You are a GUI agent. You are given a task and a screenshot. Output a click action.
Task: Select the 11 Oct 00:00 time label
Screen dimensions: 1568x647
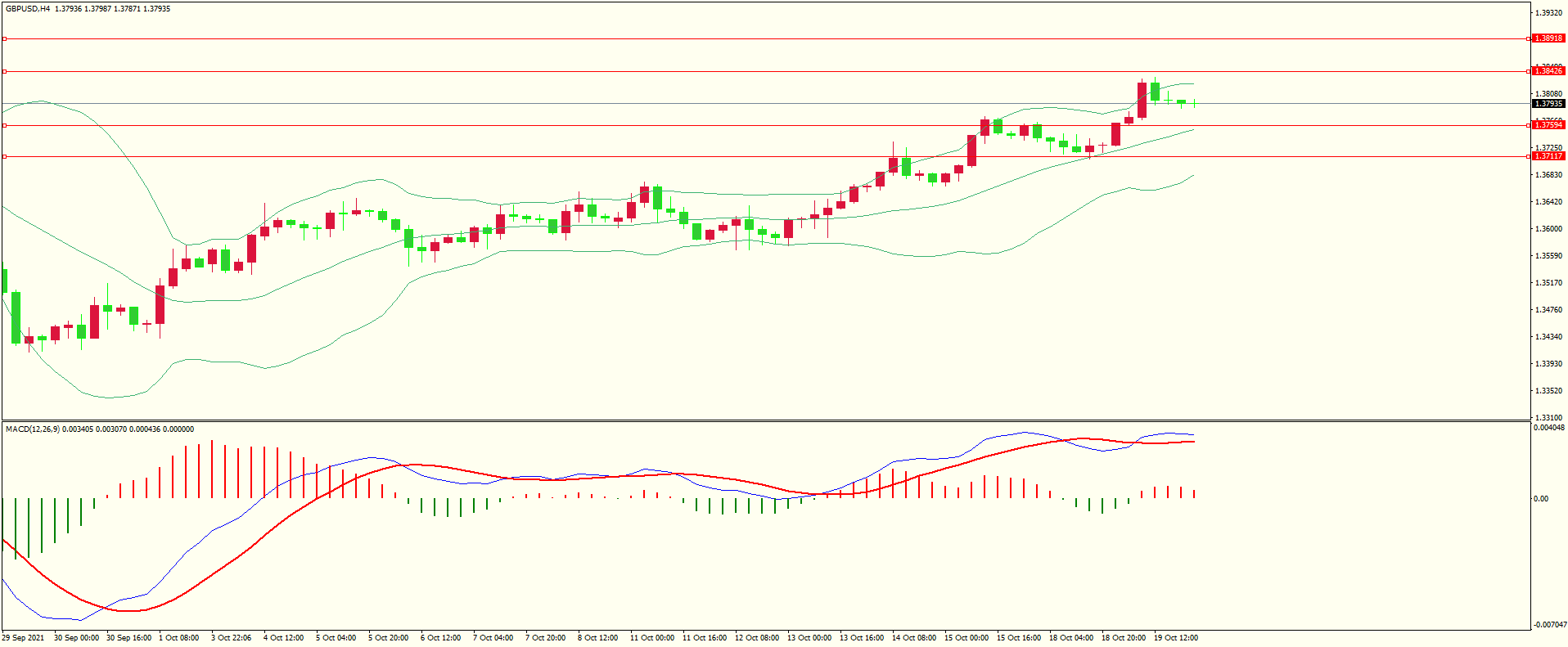651,638
